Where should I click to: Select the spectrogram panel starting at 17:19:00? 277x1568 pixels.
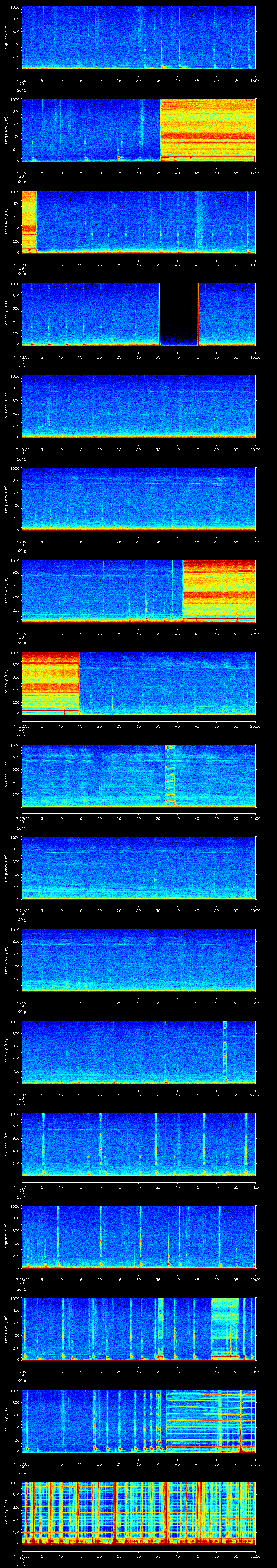(138, 407)
